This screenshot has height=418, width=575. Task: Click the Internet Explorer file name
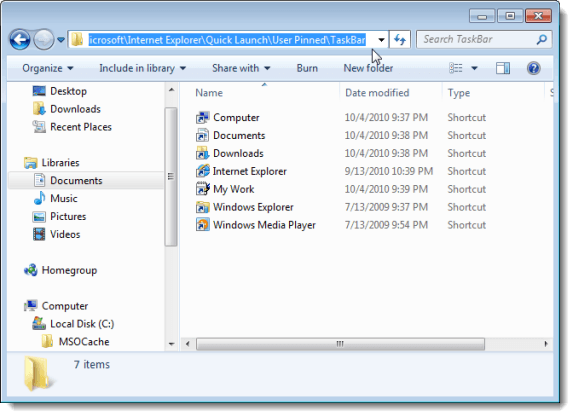pyautogui.click(x=249, y=171)
